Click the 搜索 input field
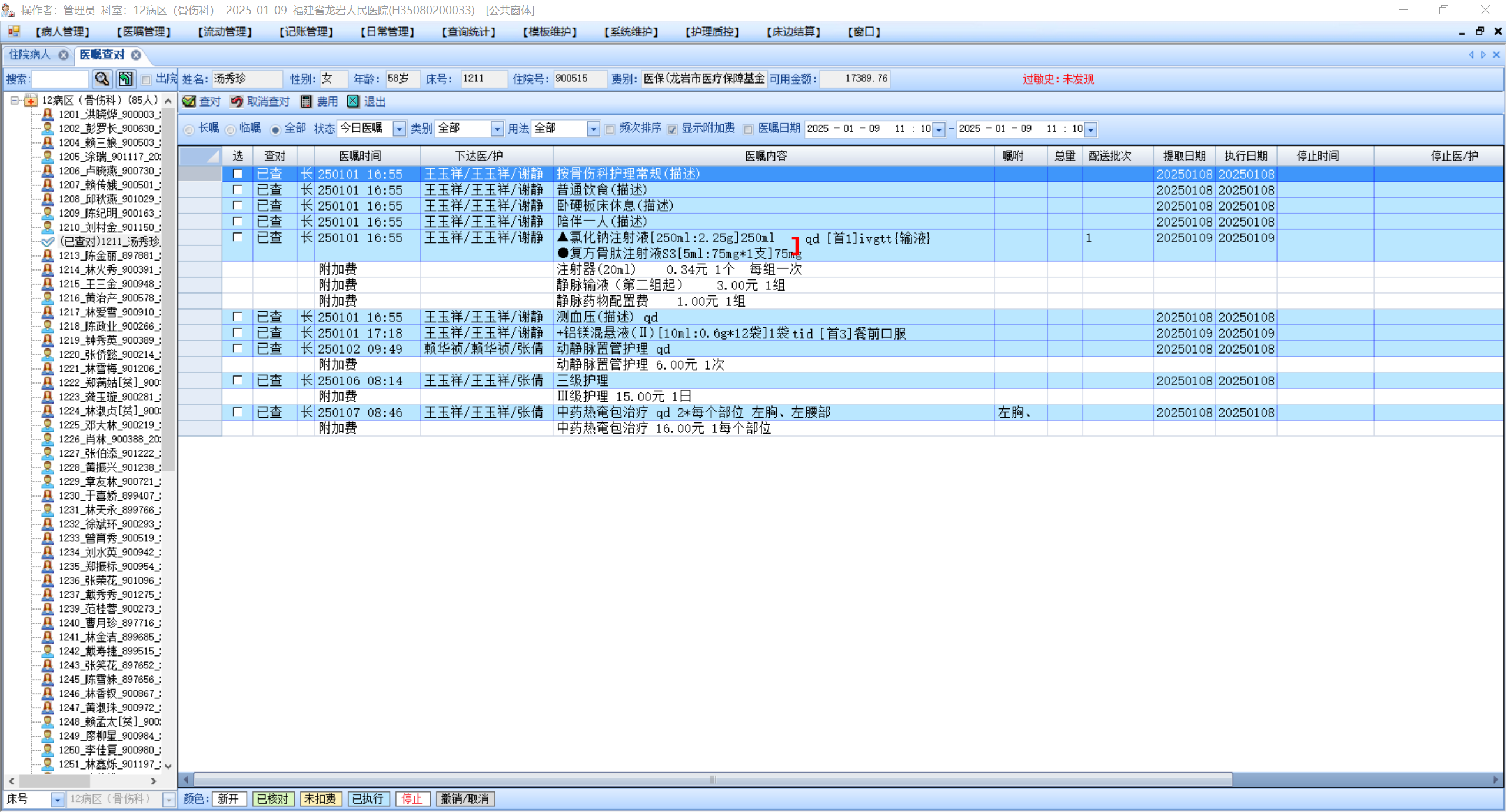 (60, 79)
